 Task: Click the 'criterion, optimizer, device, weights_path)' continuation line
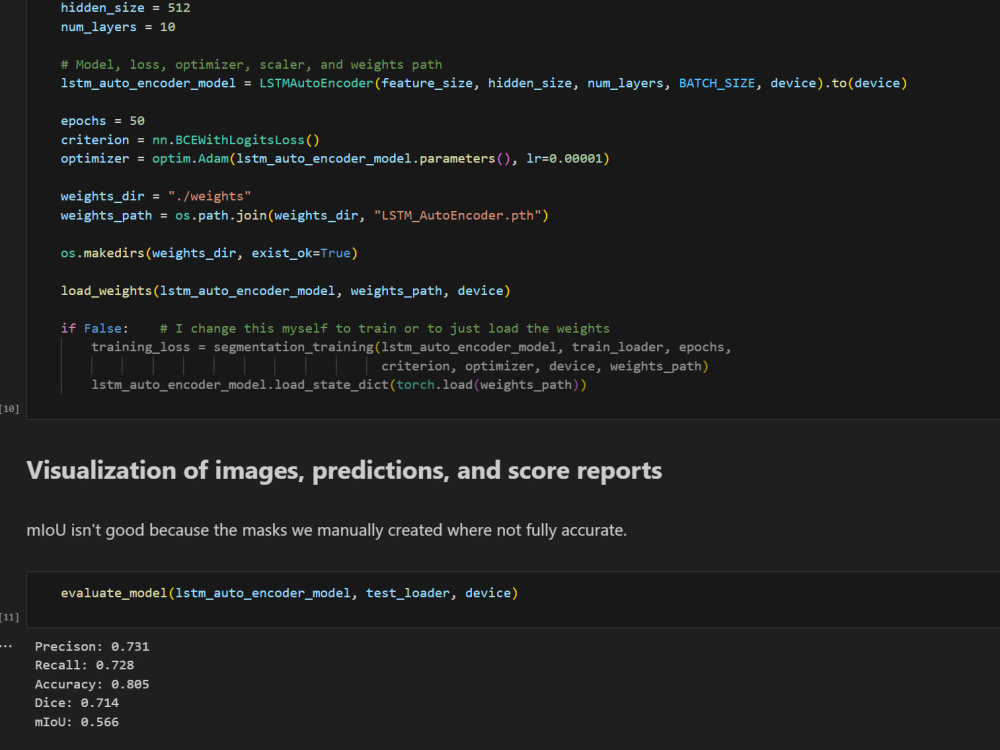point(545,366)
